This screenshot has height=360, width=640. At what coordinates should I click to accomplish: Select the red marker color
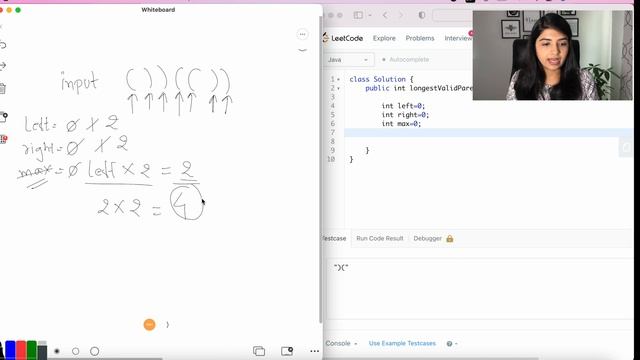click(x=21, y=350)
